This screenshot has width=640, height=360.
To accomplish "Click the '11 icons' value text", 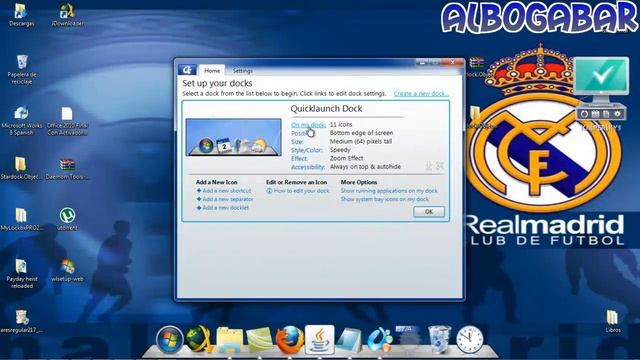I will coord(341,124).
